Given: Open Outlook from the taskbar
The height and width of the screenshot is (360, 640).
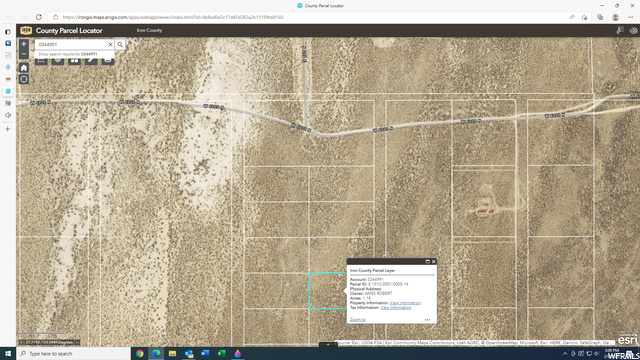Looking at the screenshot, I should point(189,353).
